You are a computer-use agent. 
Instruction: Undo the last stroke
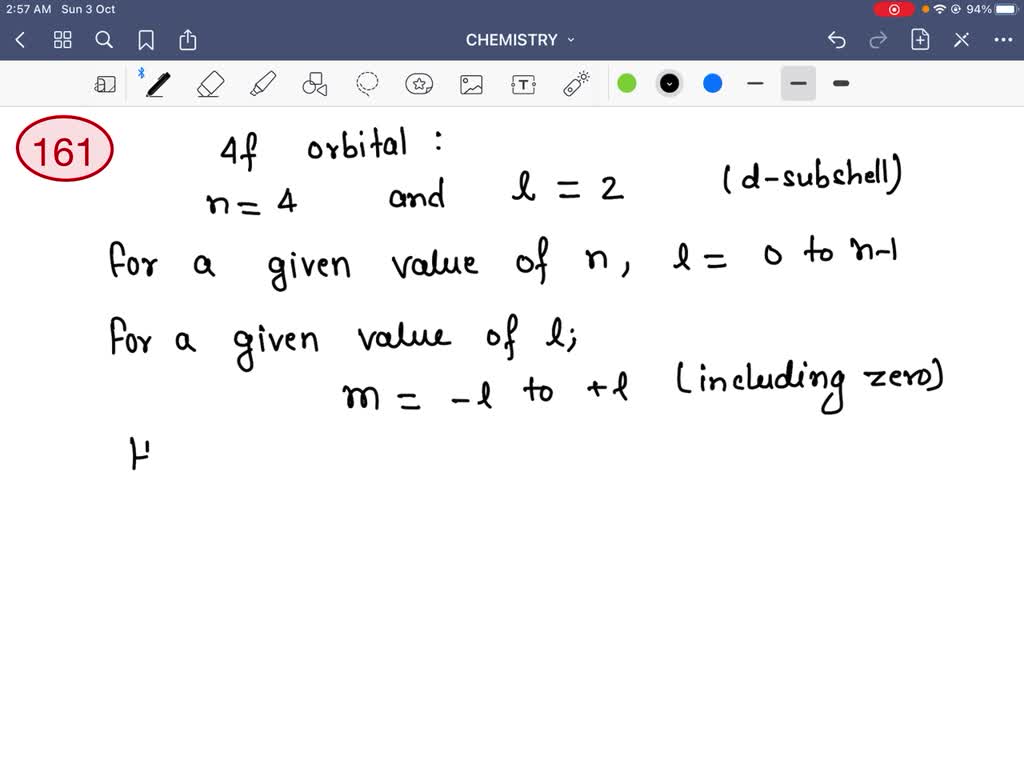pos(836,40)
